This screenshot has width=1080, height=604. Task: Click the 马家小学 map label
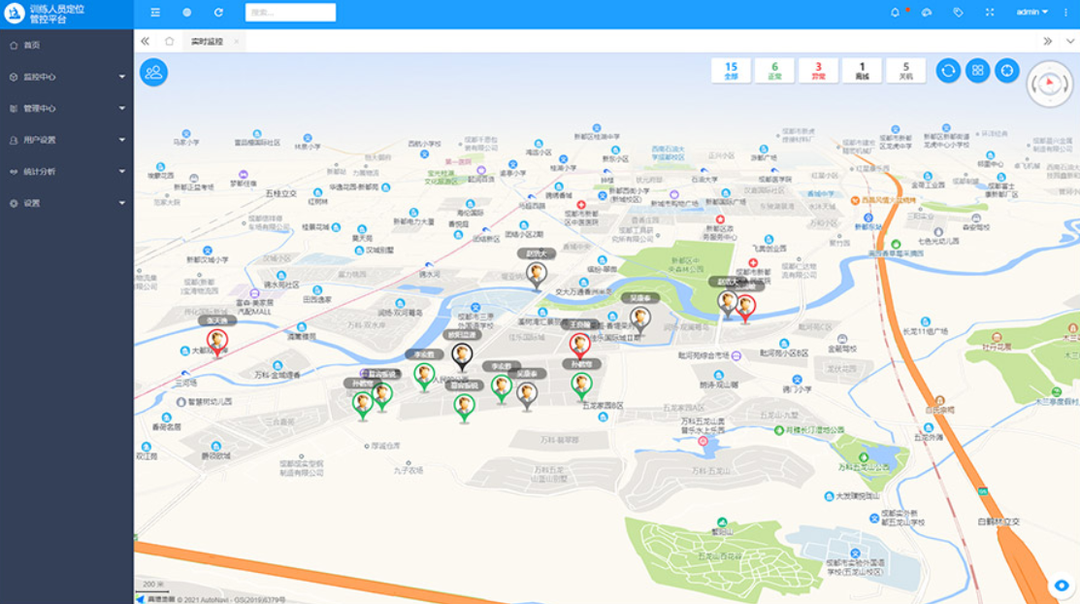point(186,143)
